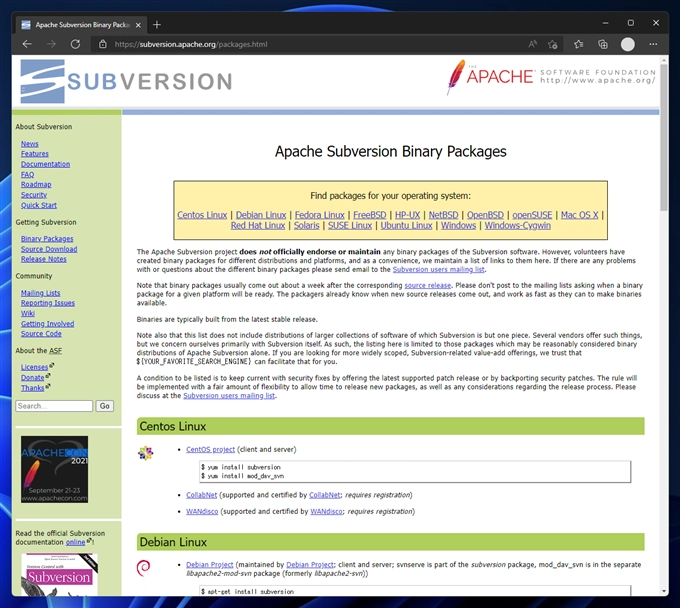Open the browser profile avatar
This screenshot has height=608, width=680.
click(x=628, y=44)
